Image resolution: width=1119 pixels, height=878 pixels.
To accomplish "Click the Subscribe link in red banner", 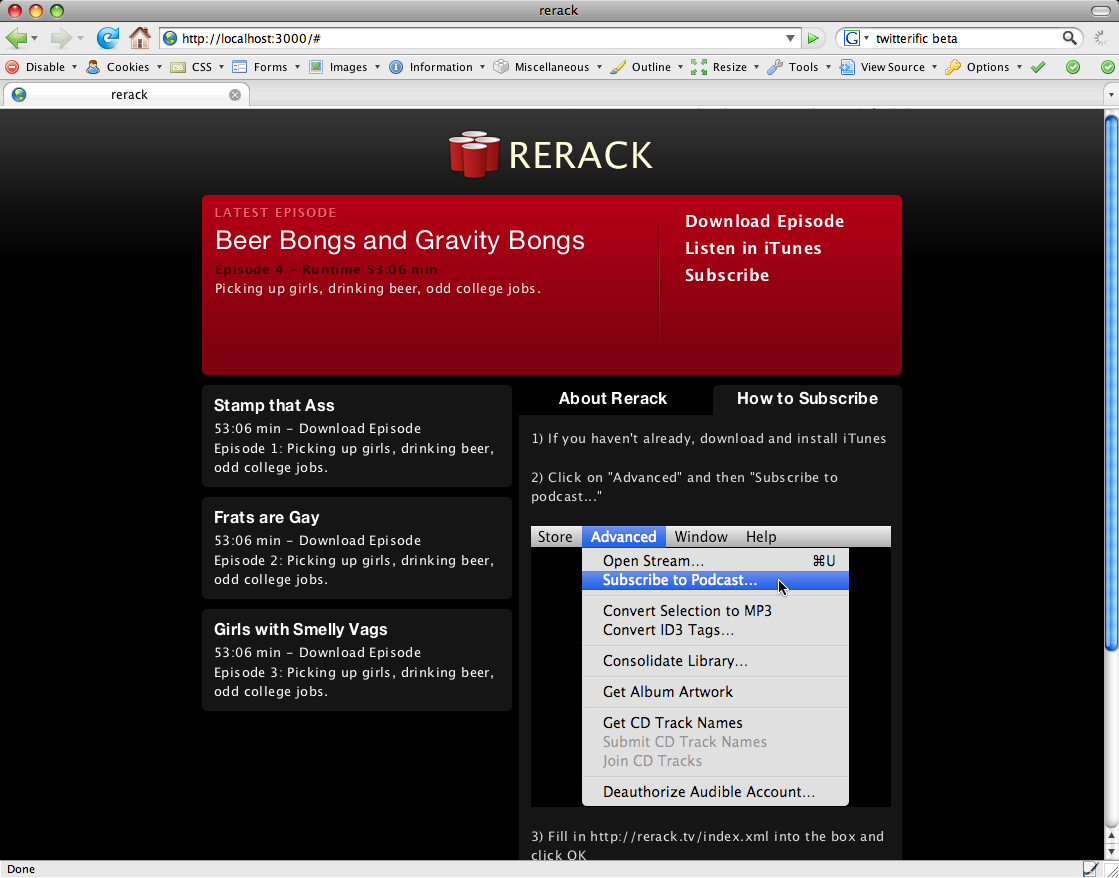I will 726,276.
